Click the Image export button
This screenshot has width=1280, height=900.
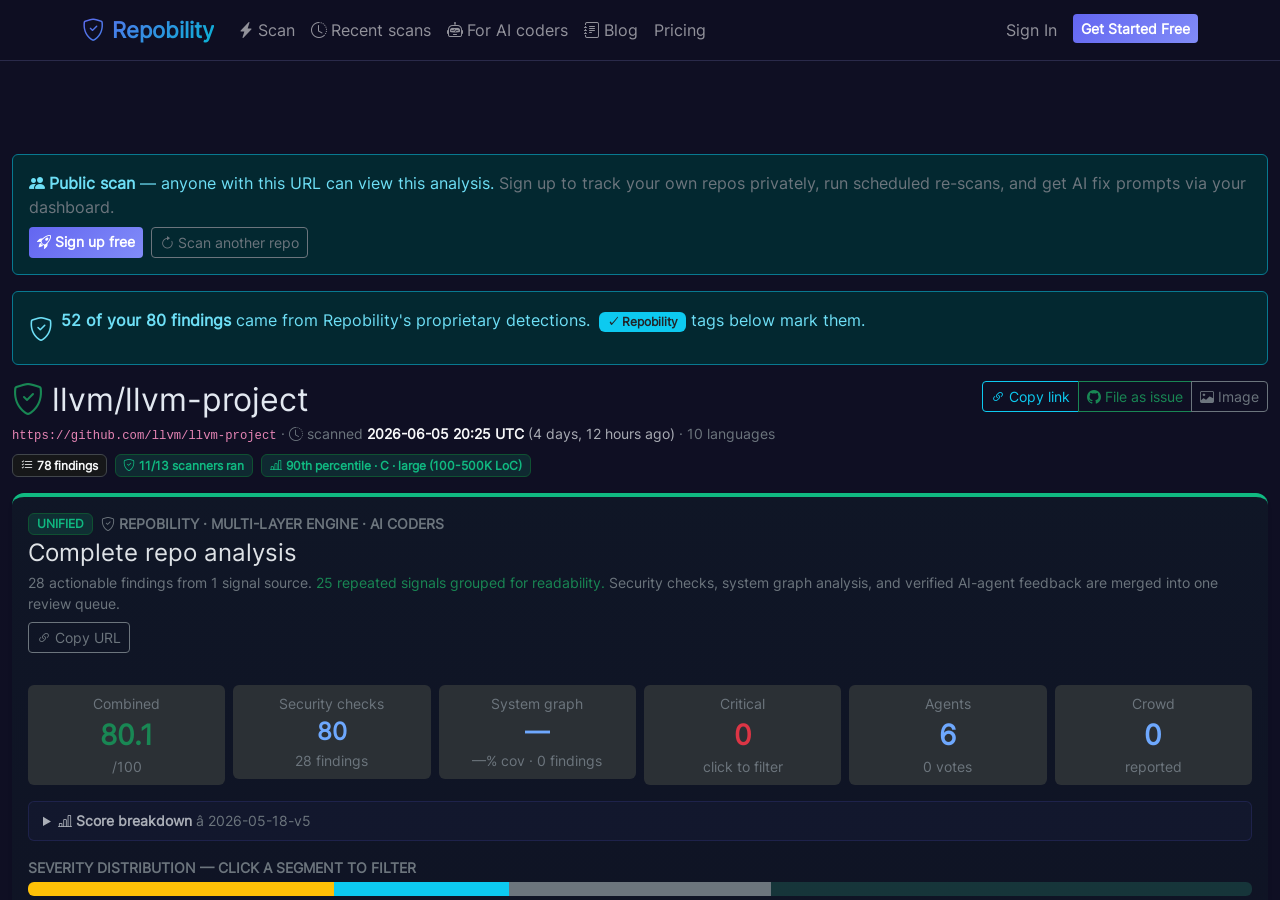click(x=1229, y=396)
